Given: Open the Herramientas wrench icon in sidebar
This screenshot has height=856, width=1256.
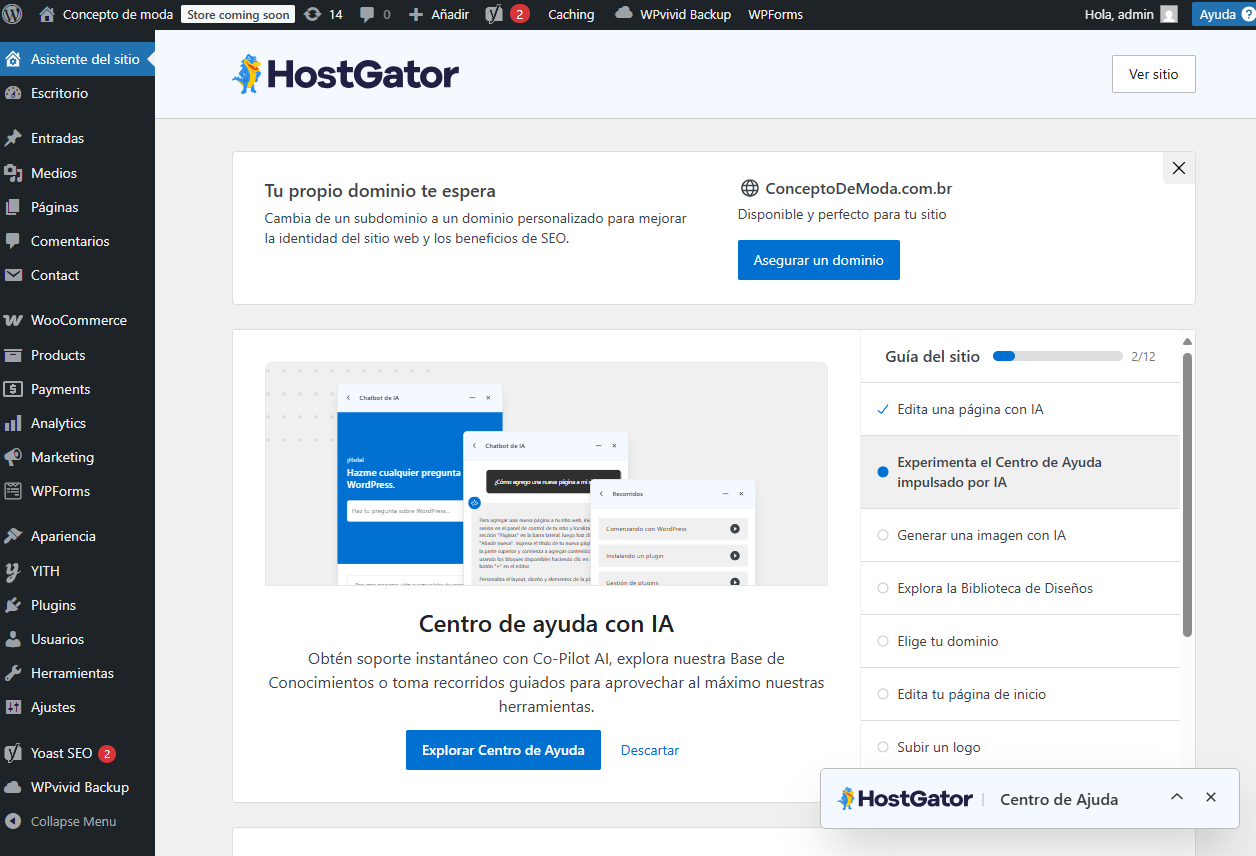Looking at the screenshot, I should coord(13,673).
